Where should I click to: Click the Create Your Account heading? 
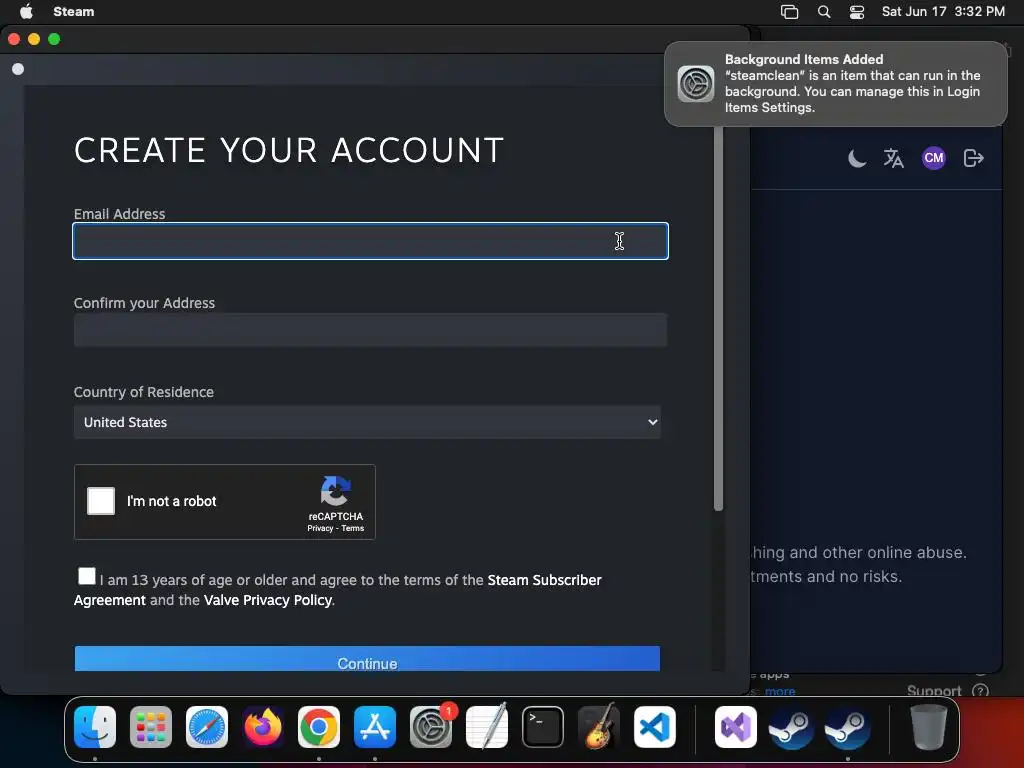pyautogui.click(x=289, y=150)
